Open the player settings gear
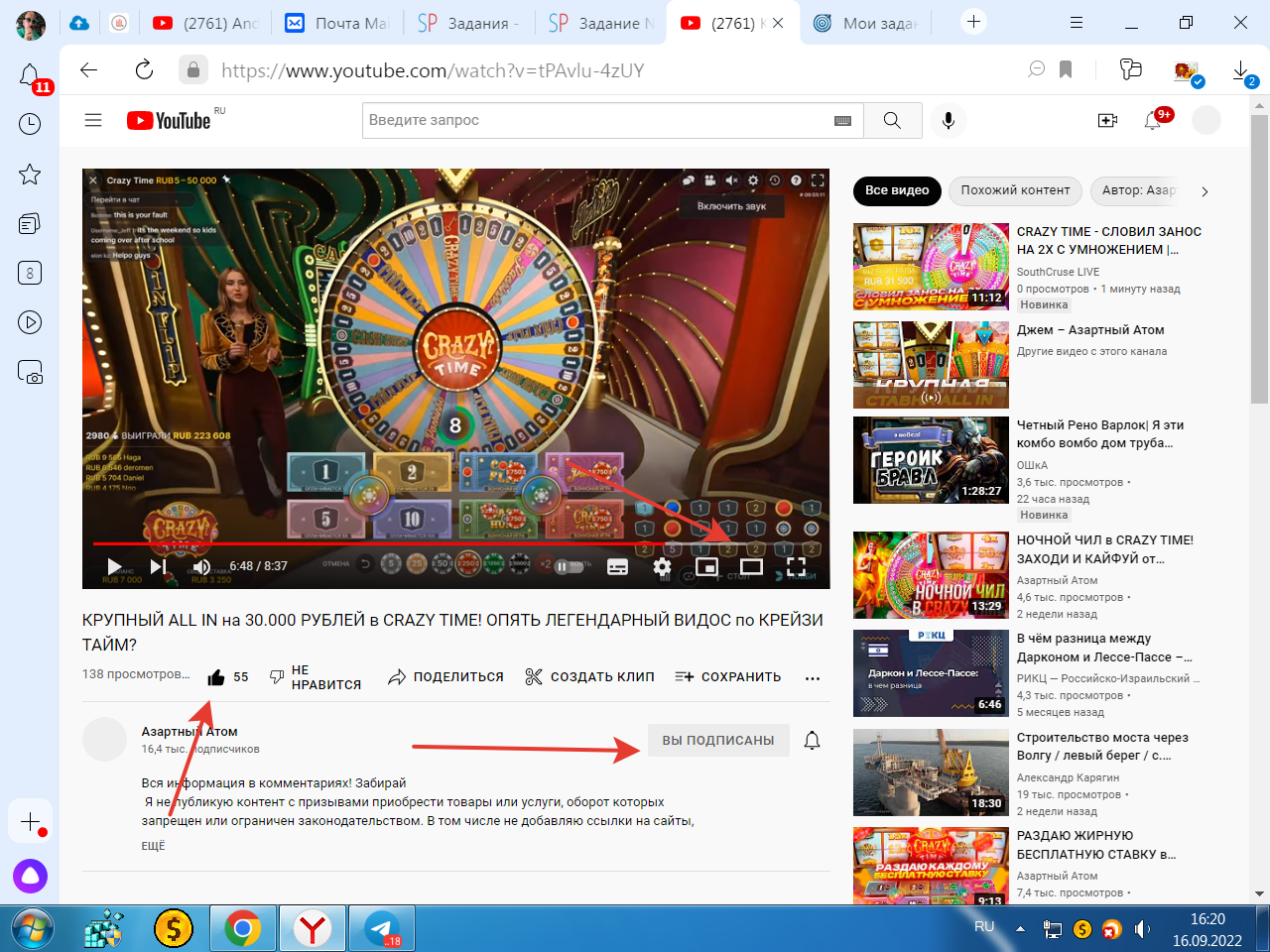 click(x=662, y=566)
